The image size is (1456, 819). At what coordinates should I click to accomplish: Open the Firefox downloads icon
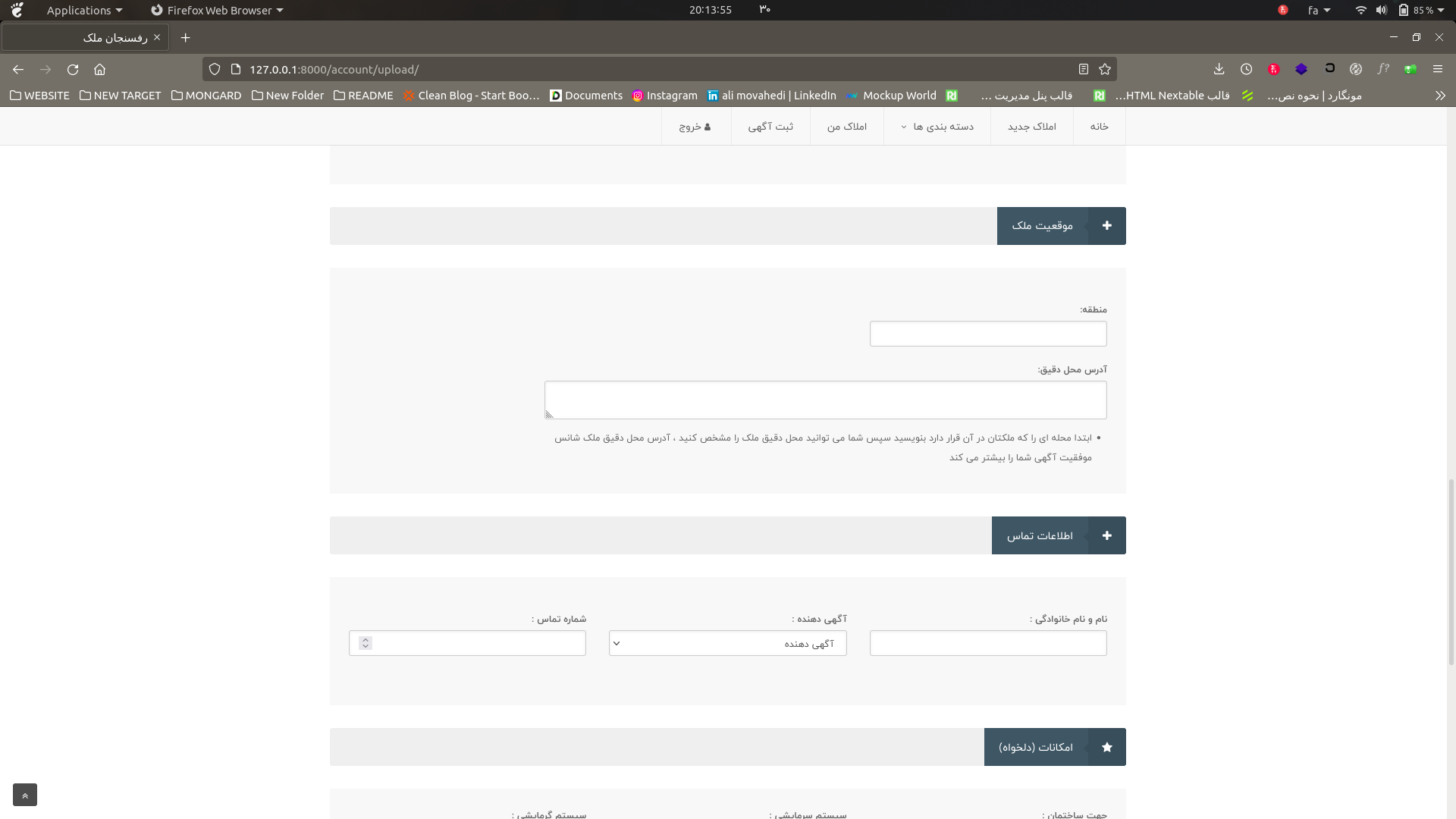(x=1219, y=69)
